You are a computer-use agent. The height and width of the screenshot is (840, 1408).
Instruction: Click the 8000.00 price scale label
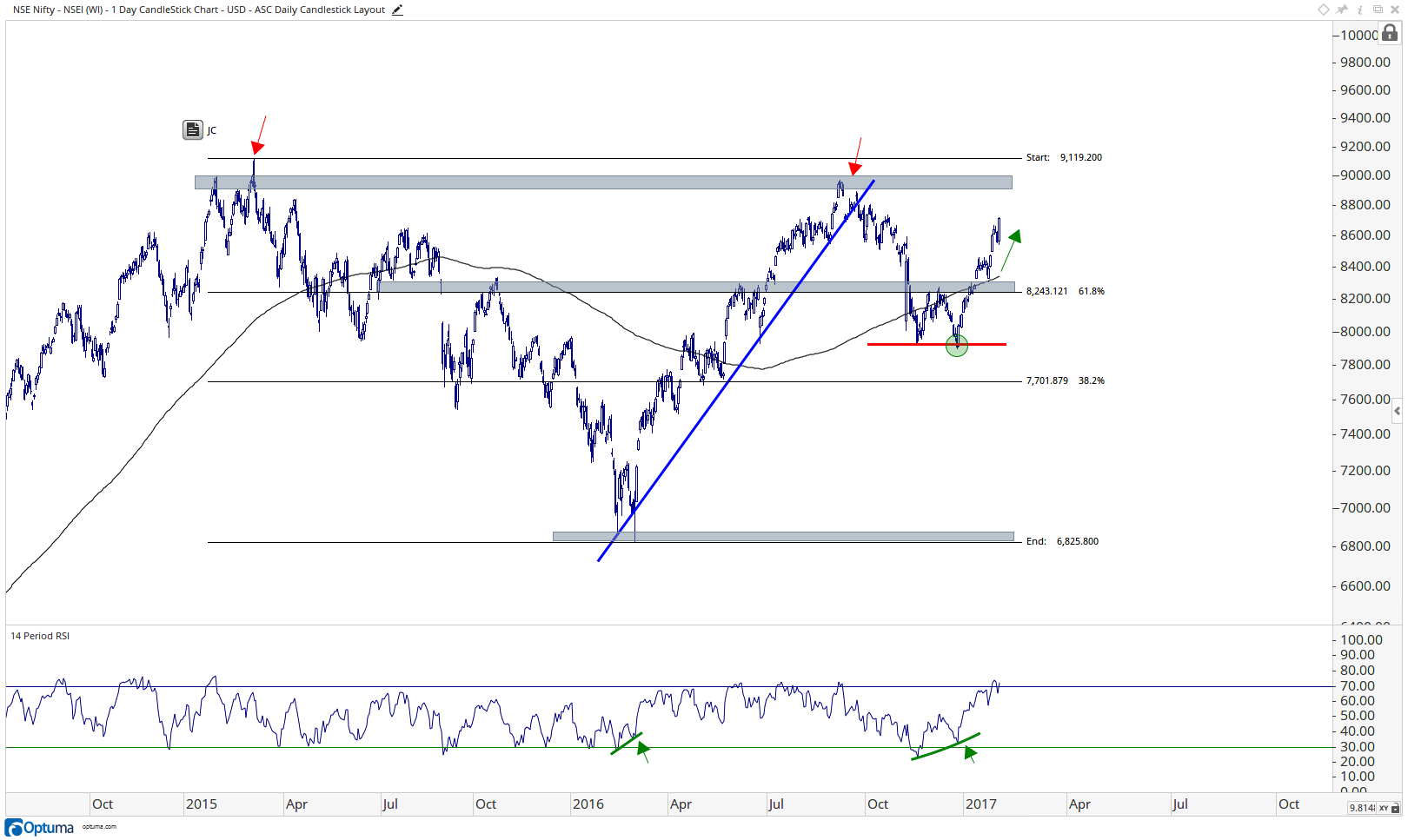tap(1365, 331)
